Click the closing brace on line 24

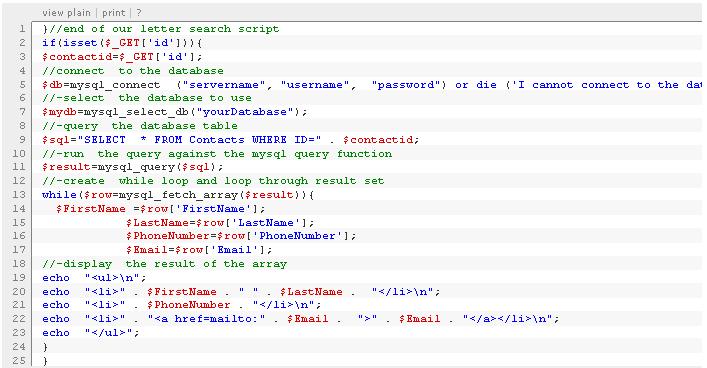click(x=45, y=347)
